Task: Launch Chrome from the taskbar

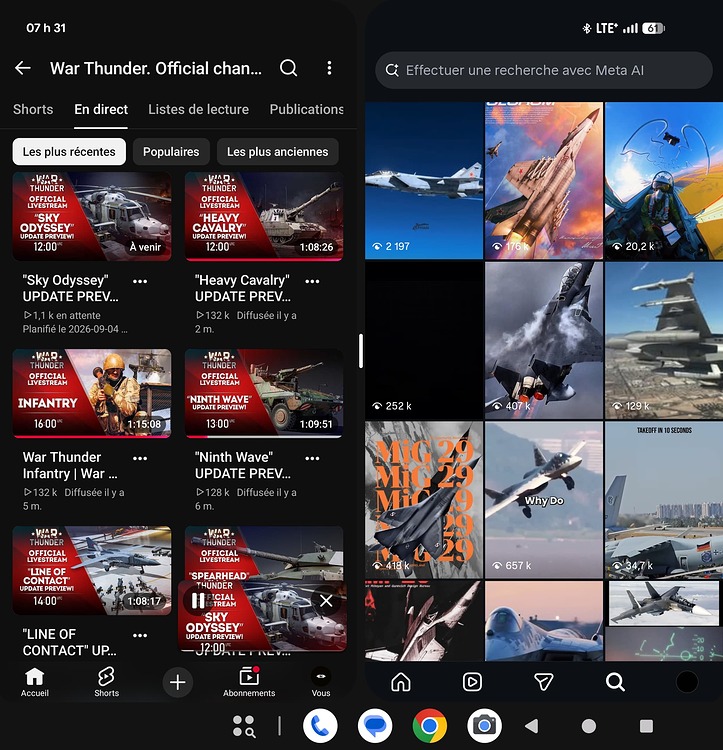Action: pos(429,726)
